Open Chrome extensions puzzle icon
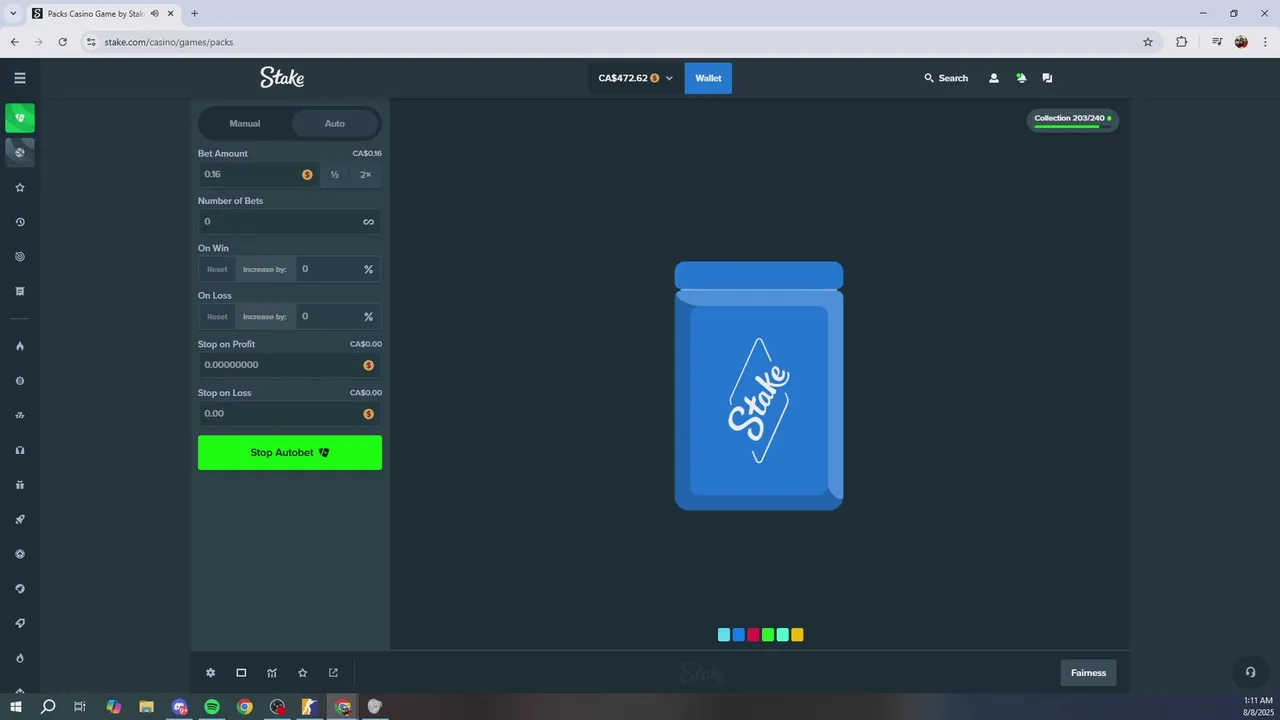This screenshot has height=720, width=1280. coord(1182,42)
